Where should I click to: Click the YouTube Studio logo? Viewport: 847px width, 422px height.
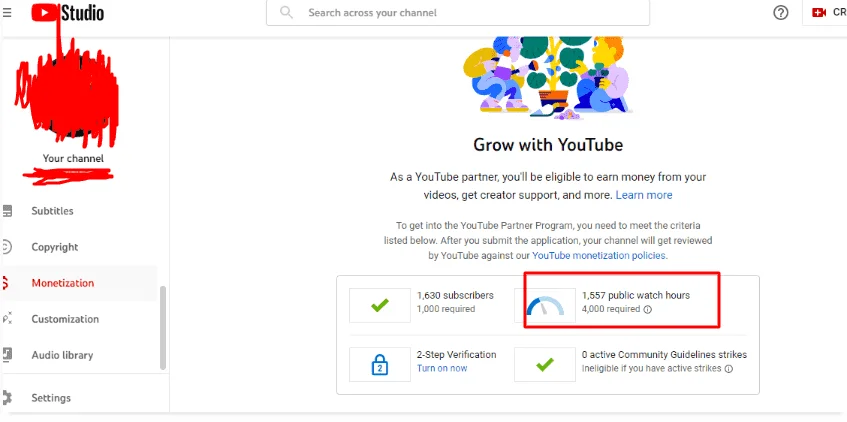coord(68,12)
